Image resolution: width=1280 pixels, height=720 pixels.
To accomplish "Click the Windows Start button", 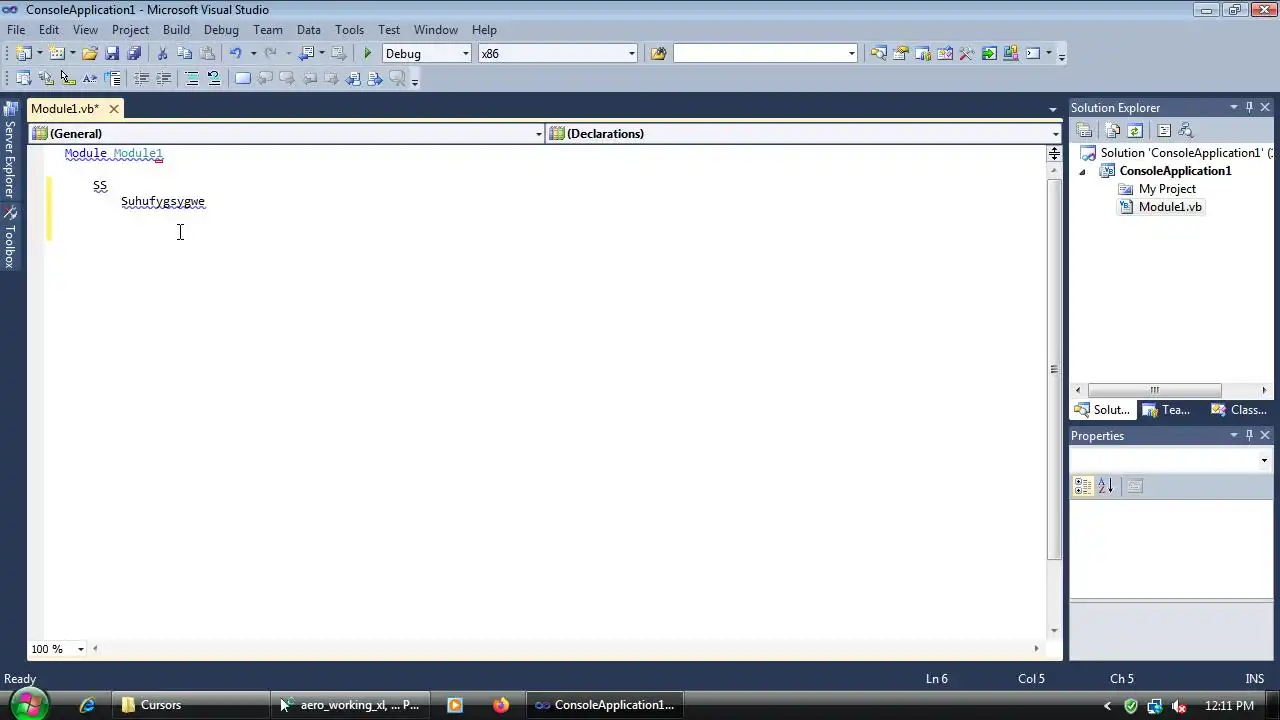I will coord(29,704).
